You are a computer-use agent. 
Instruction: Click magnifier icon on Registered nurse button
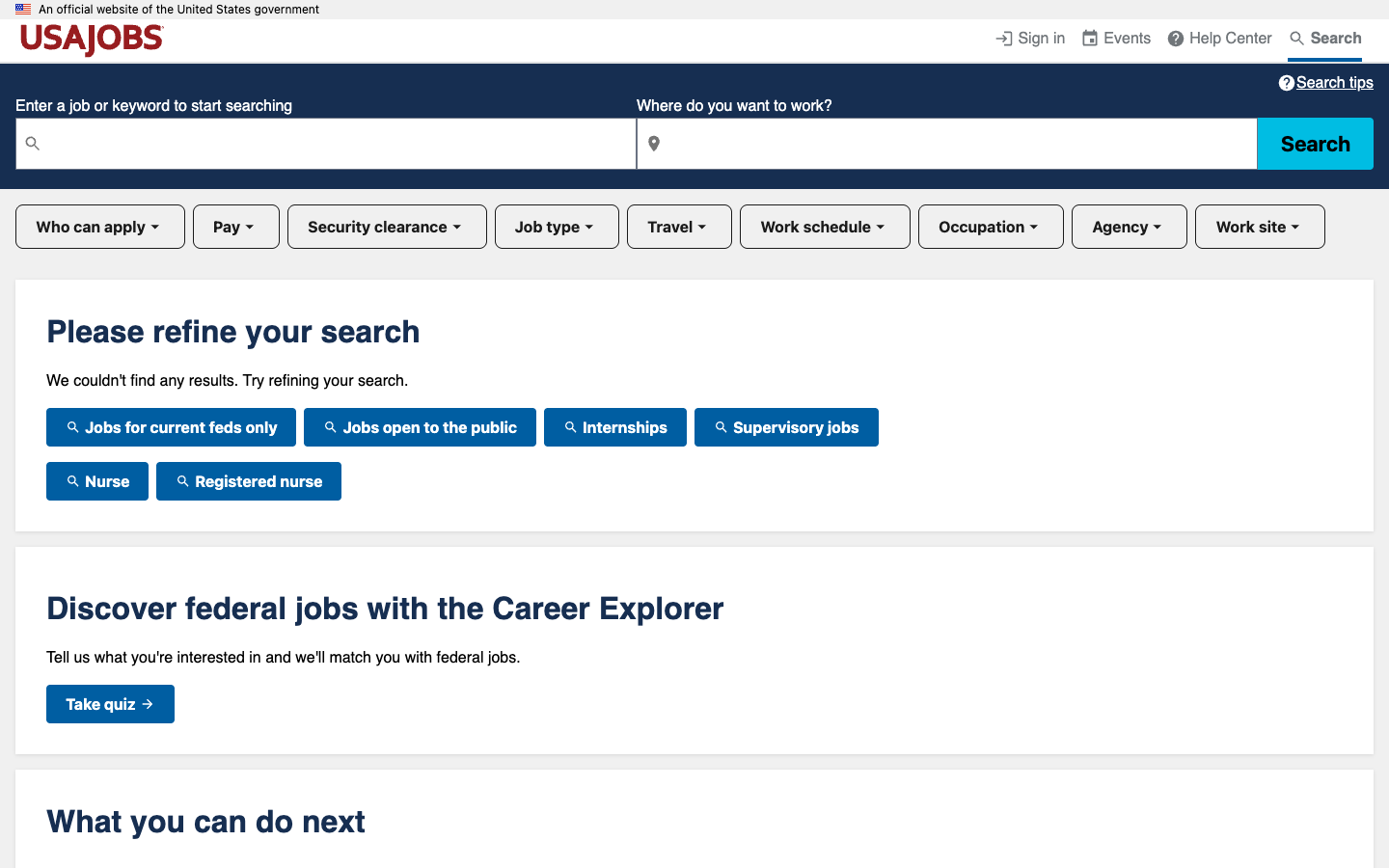[x=182, y=481]
